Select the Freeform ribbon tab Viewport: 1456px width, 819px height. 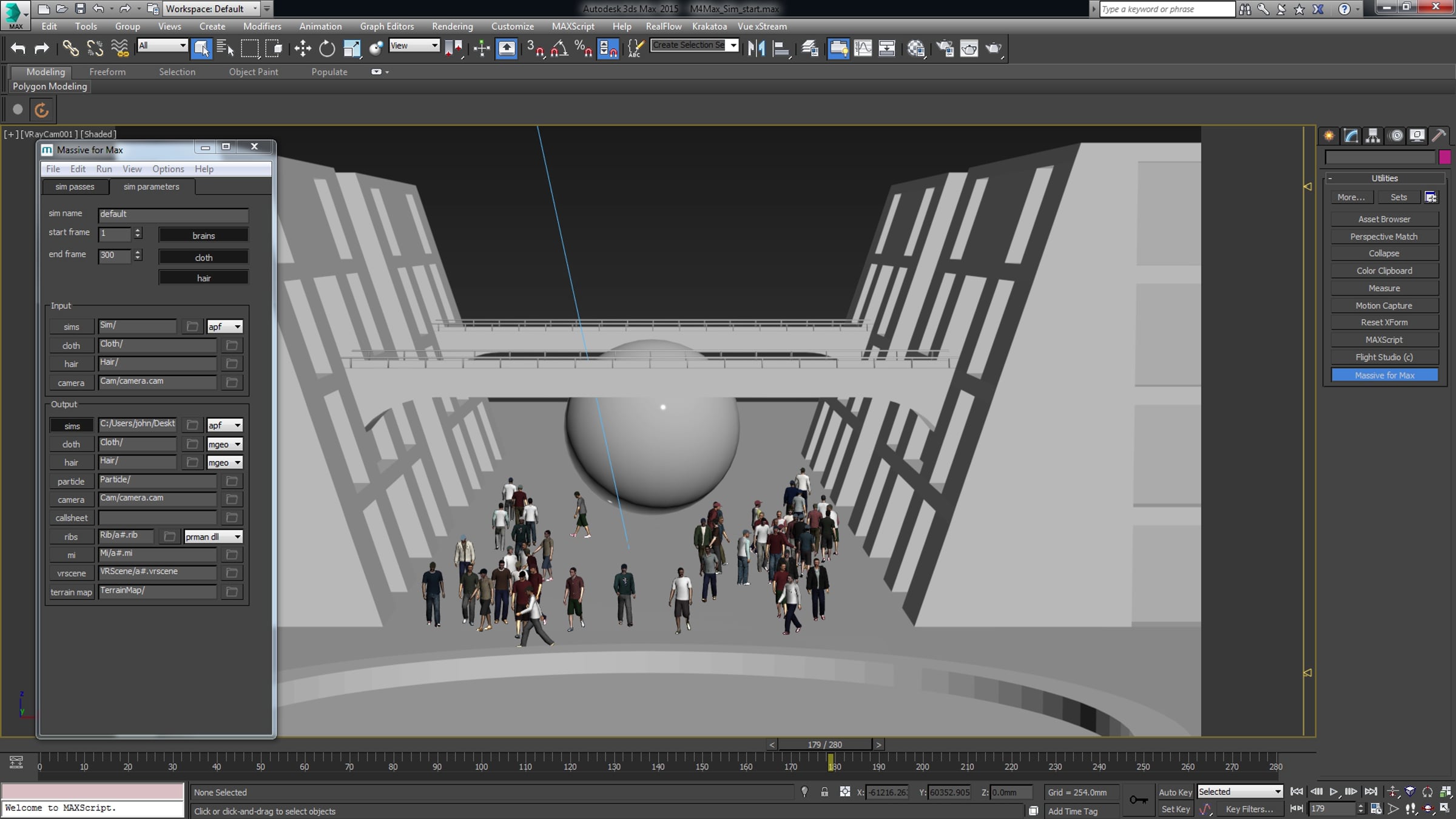tap(107, 72)
